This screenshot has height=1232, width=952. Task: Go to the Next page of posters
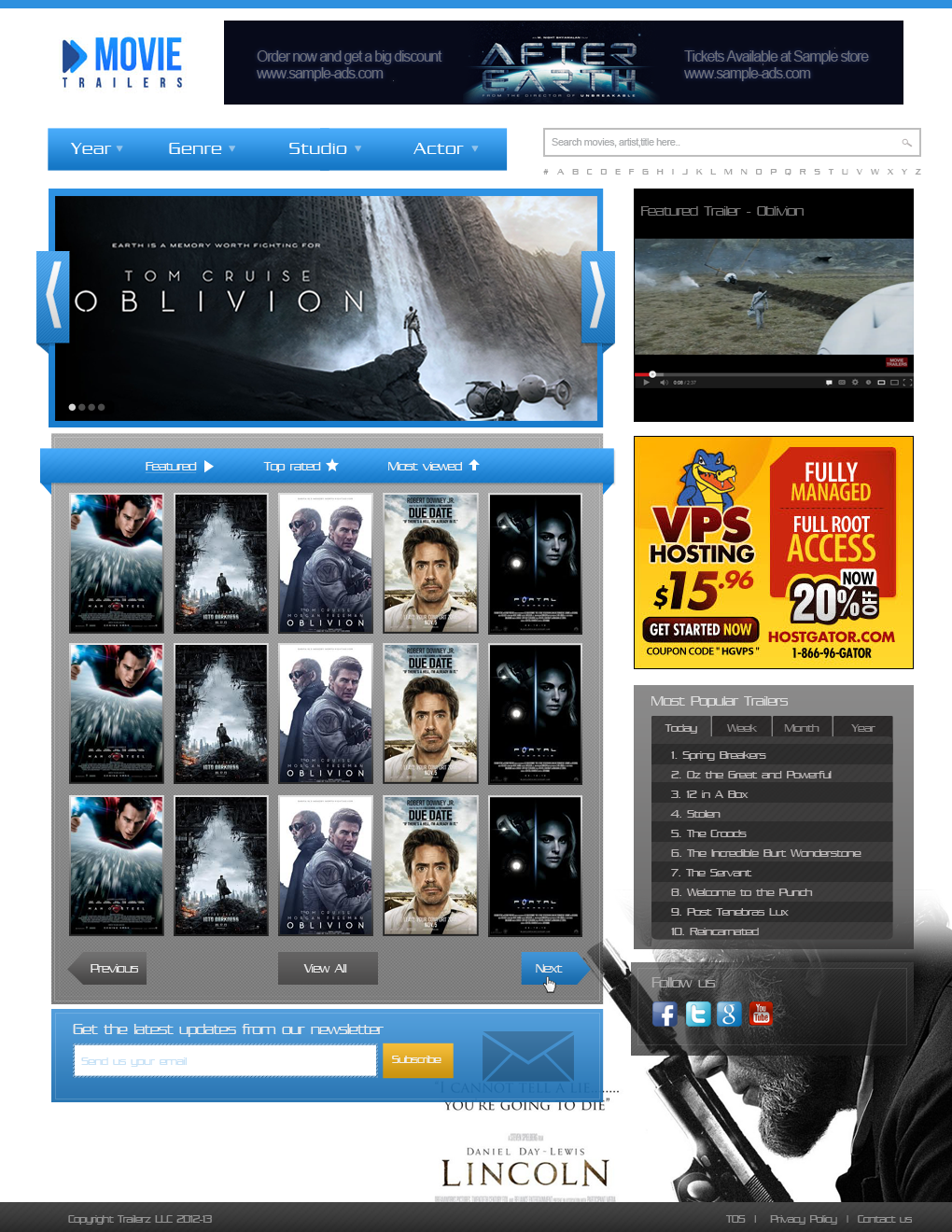555,969
